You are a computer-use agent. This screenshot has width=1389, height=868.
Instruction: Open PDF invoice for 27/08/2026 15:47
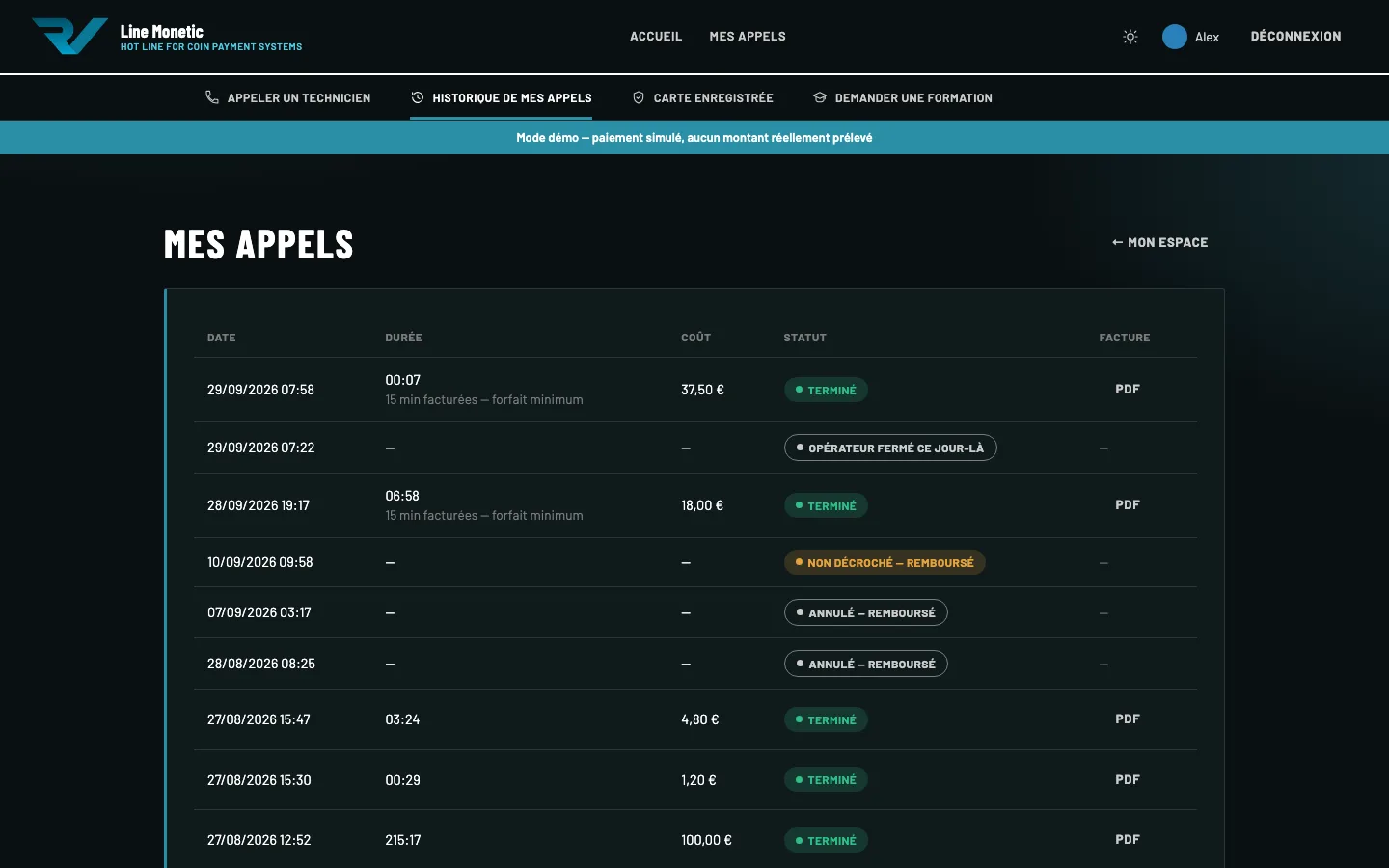[x=1128, y=719]
